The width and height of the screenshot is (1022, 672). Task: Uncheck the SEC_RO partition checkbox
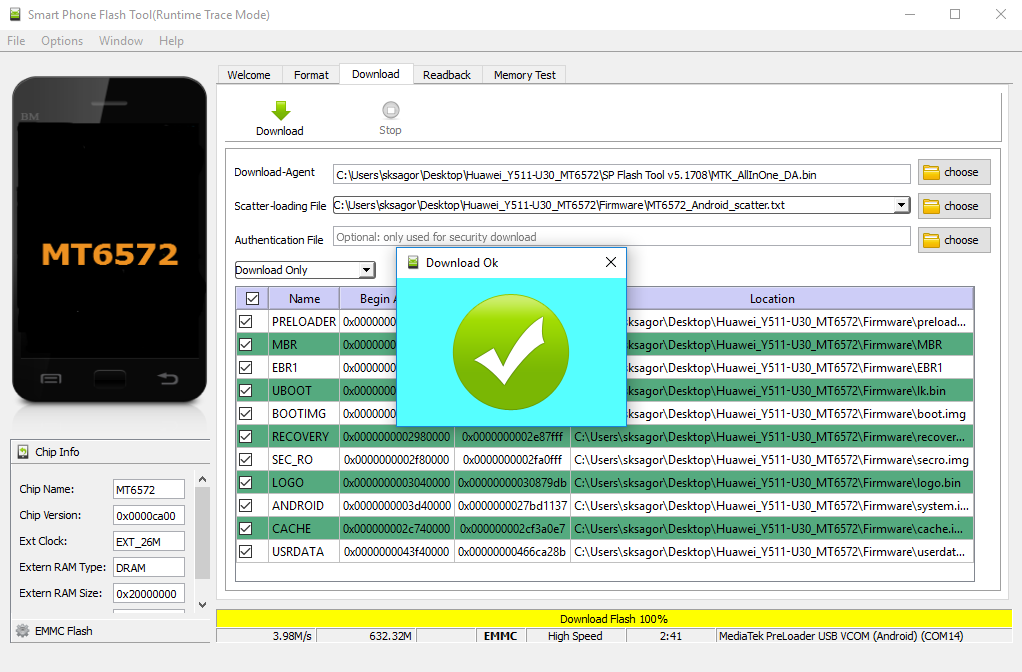click(x=246, y=460)
